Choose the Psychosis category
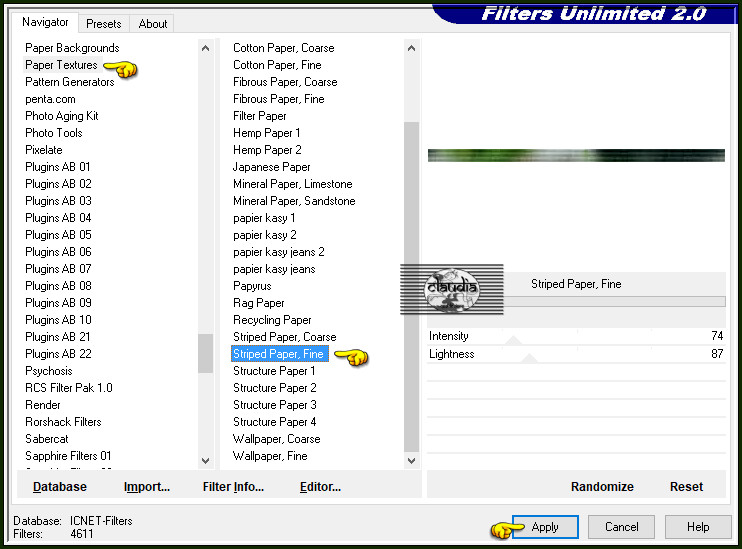 tap(49, 371)
